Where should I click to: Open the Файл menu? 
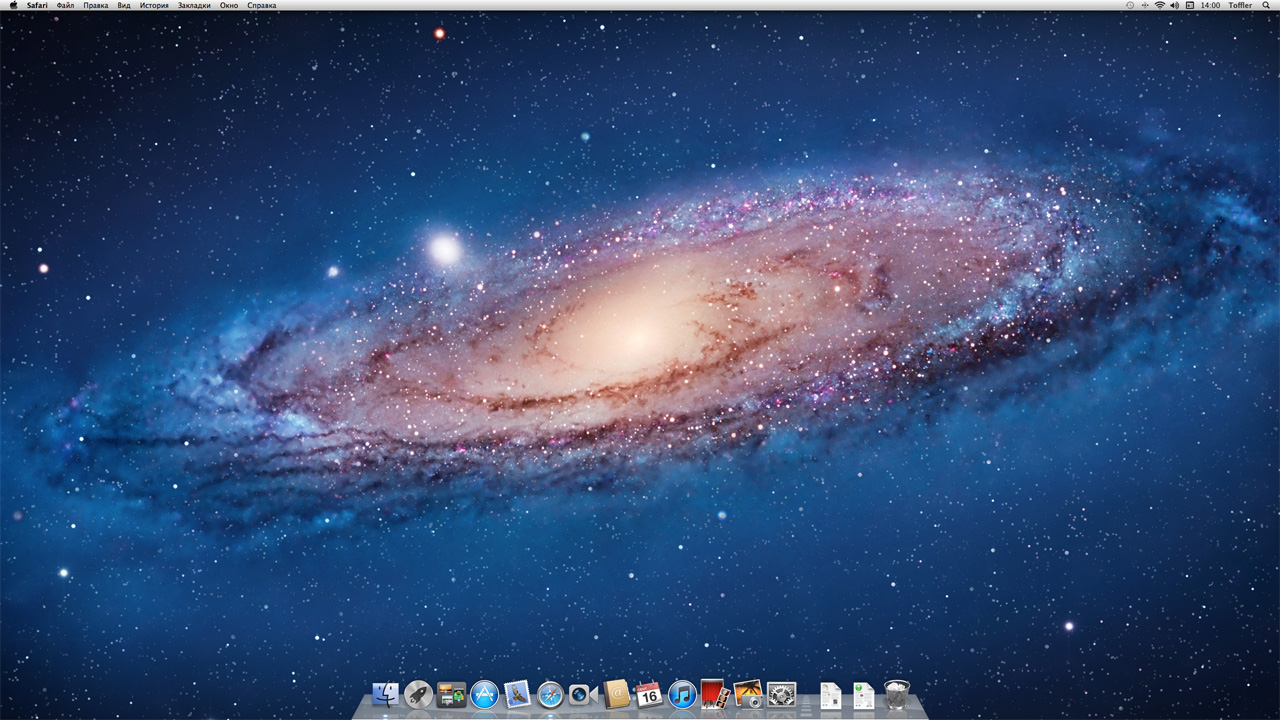click(65, 5)
